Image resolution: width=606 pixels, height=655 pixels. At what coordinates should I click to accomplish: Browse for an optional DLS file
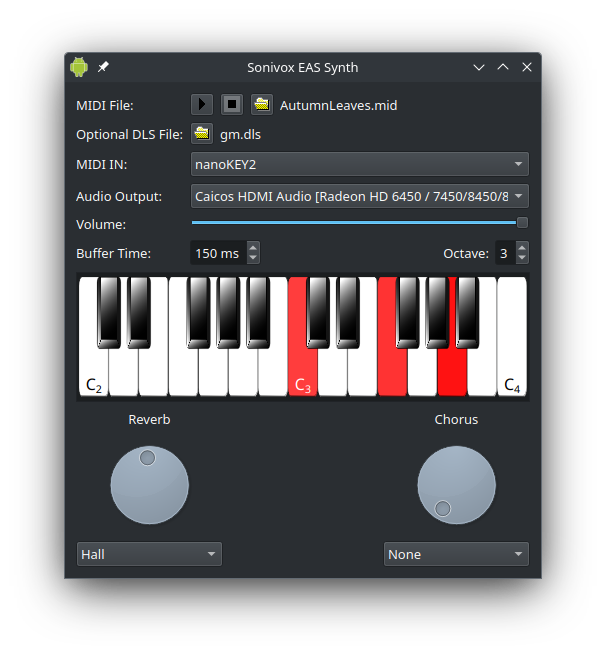[202, 134]
